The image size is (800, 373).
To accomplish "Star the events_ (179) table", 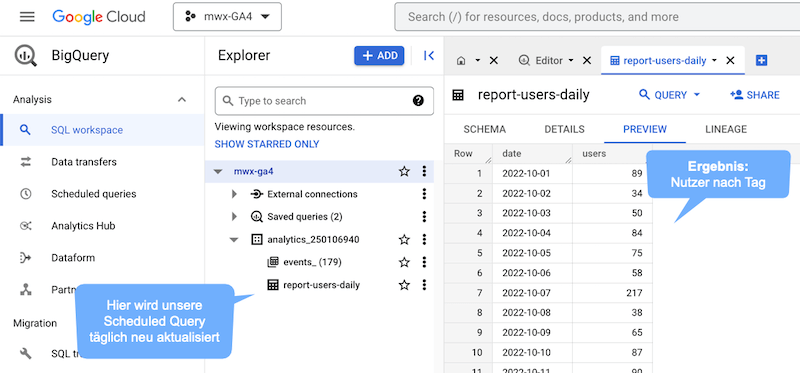I will 404,262.
